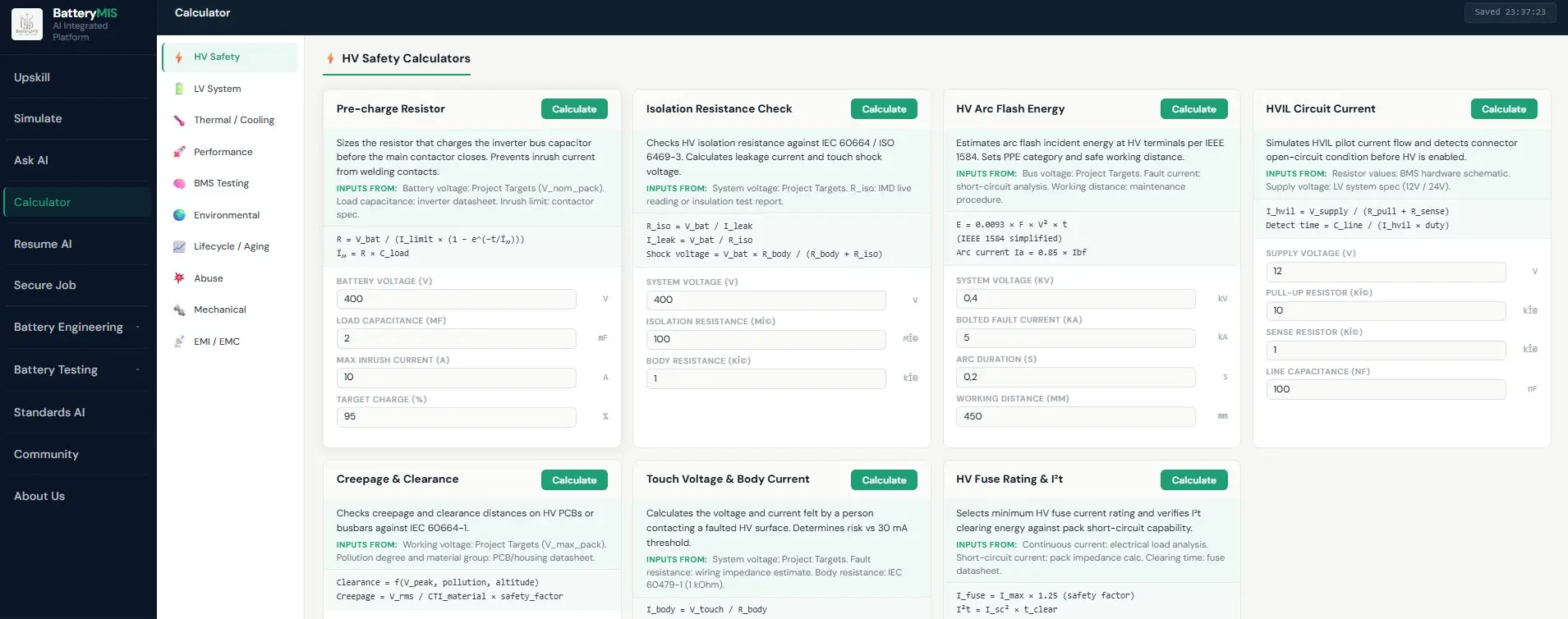1568x619 pixels.
Task: Edit the Target Charge percent field
Action: coord(456,417)
